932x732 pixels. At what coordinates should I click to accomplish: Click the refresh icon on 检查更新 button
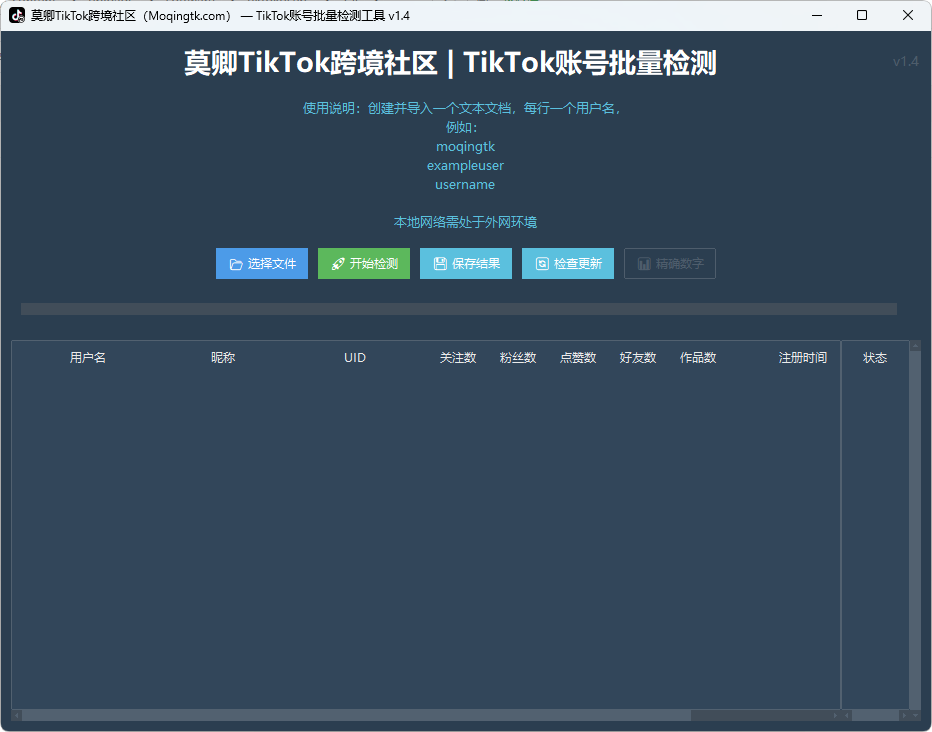542,264
